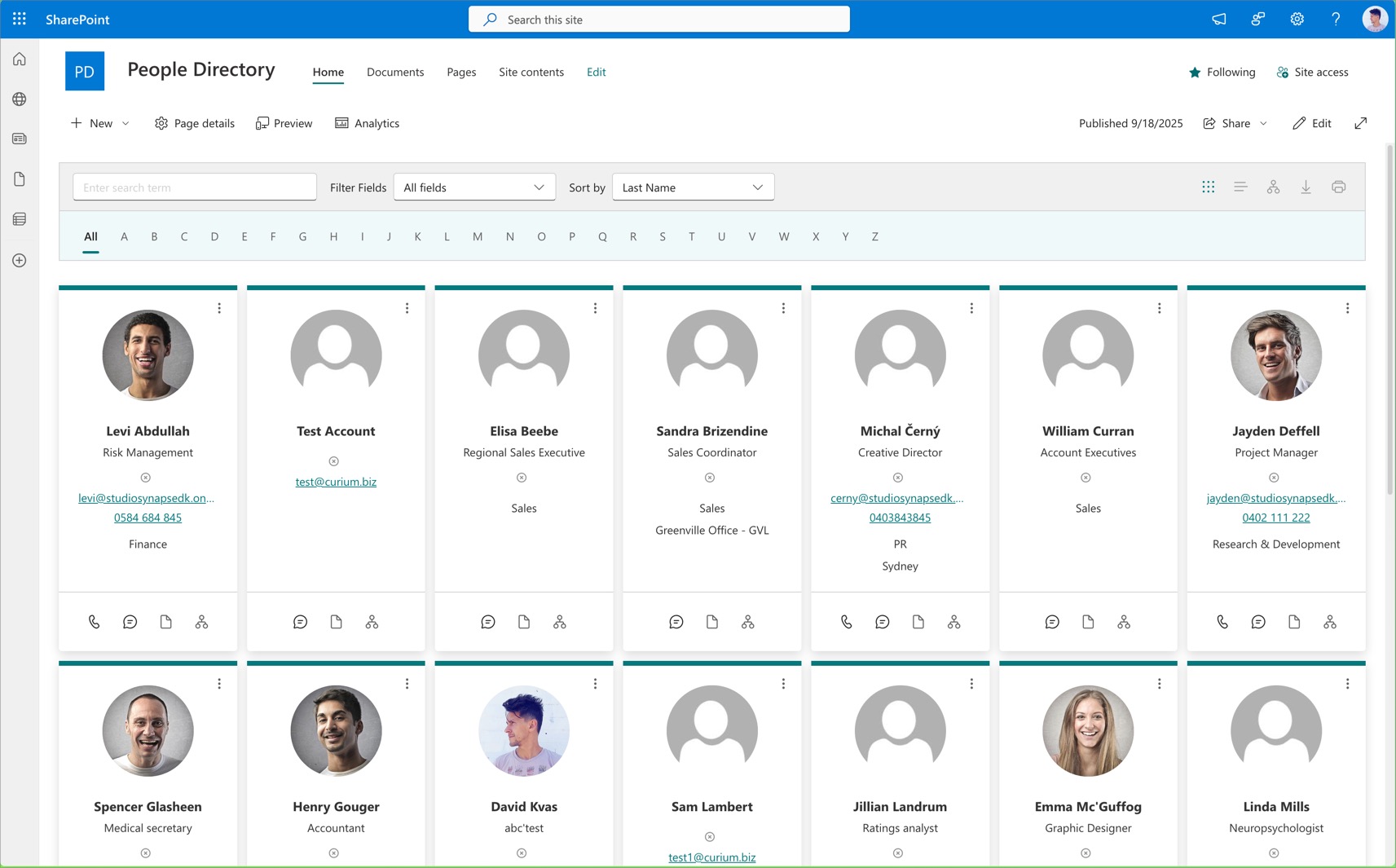
Task: Toggle Following star for this site
Action: (1195, 73)
